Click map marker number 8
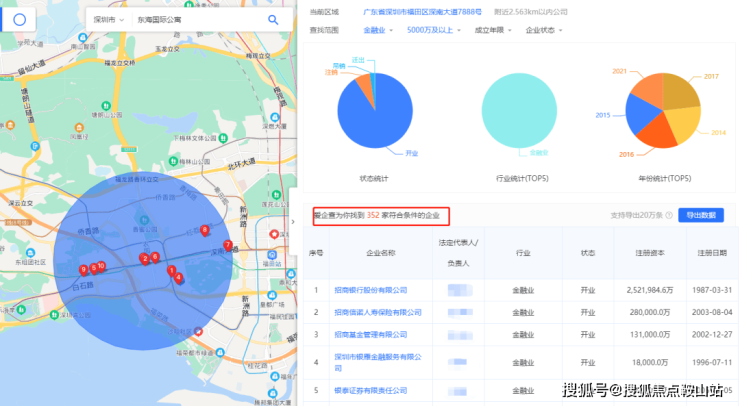740x406 pixels. tap(205, 230)
